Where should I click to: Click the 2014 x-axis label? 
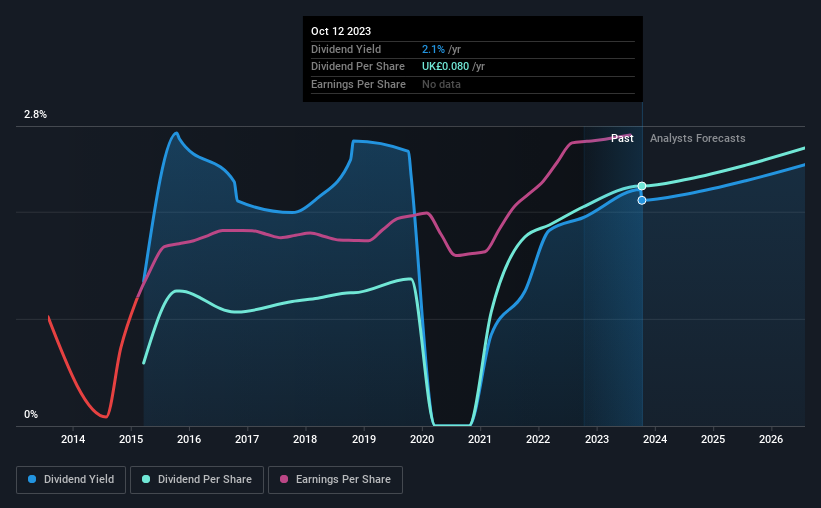(73, 439)
